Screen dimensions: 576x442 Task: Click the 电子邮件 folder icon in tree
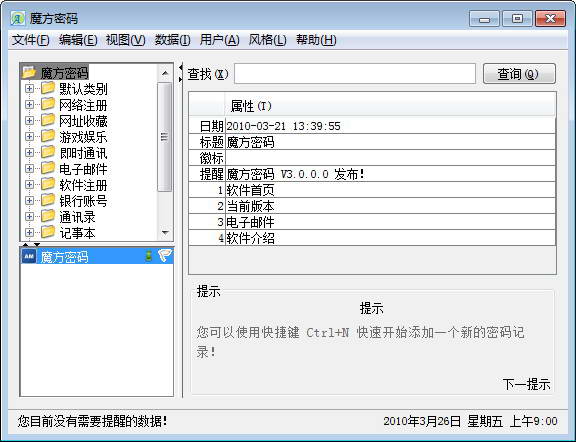[x=48, y=168]
